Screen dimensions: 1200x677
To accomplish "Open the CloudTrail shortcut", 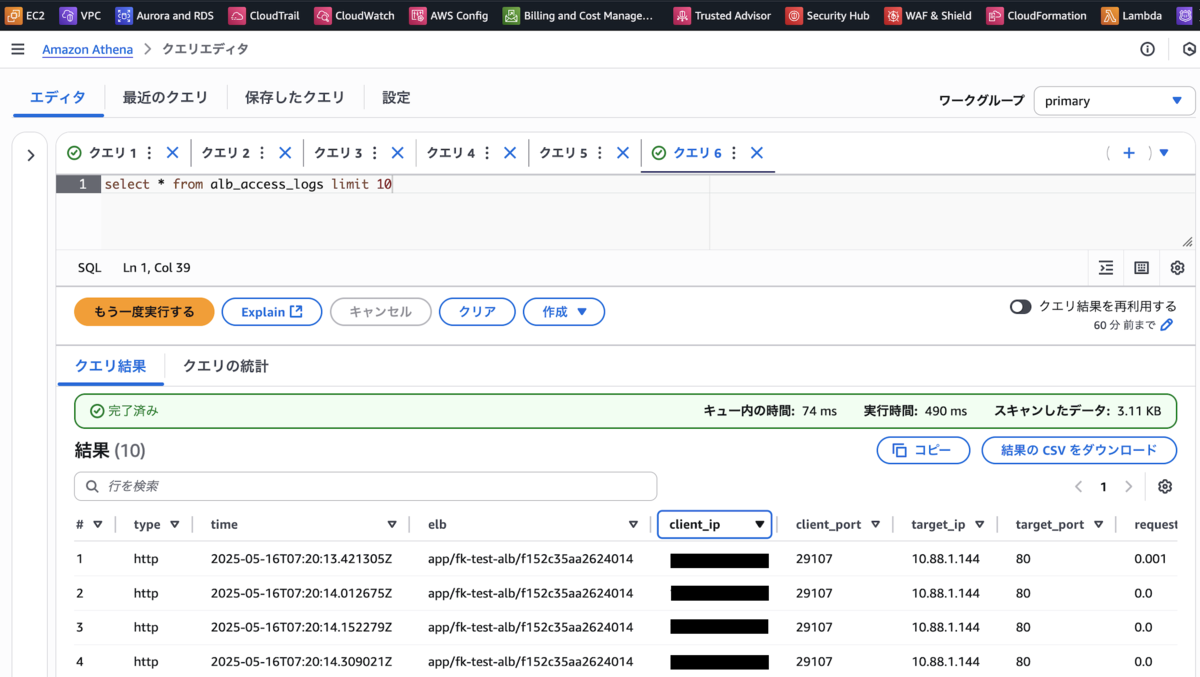I will coord(265,16).
